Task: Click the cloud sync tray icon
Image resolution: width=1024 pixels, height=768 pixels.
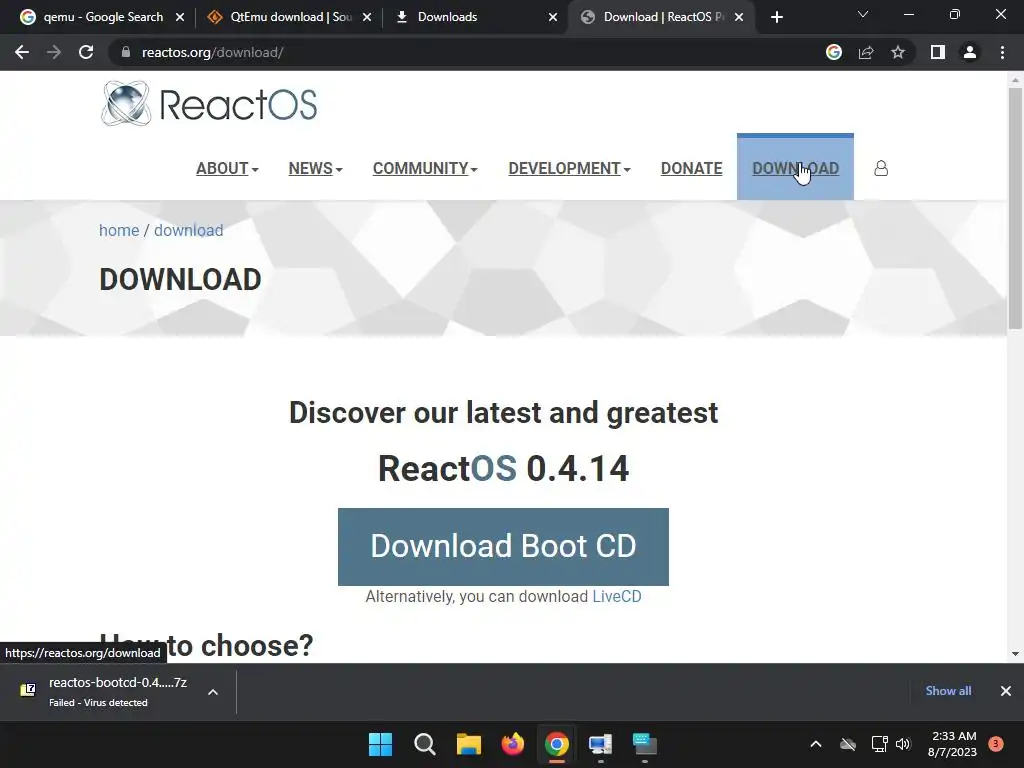Action: pos(848,744)
